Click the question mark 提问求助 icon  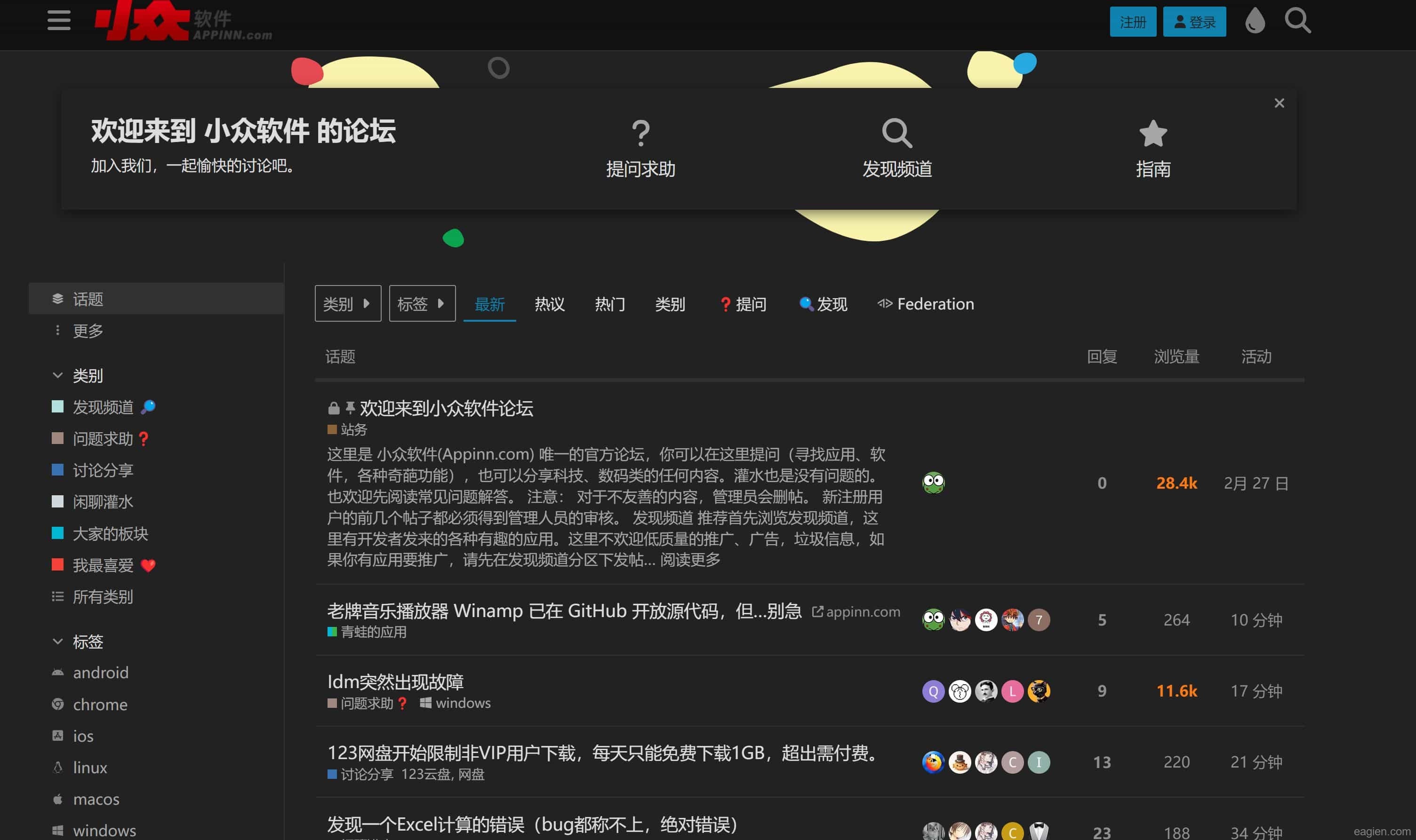pos(640,134)
